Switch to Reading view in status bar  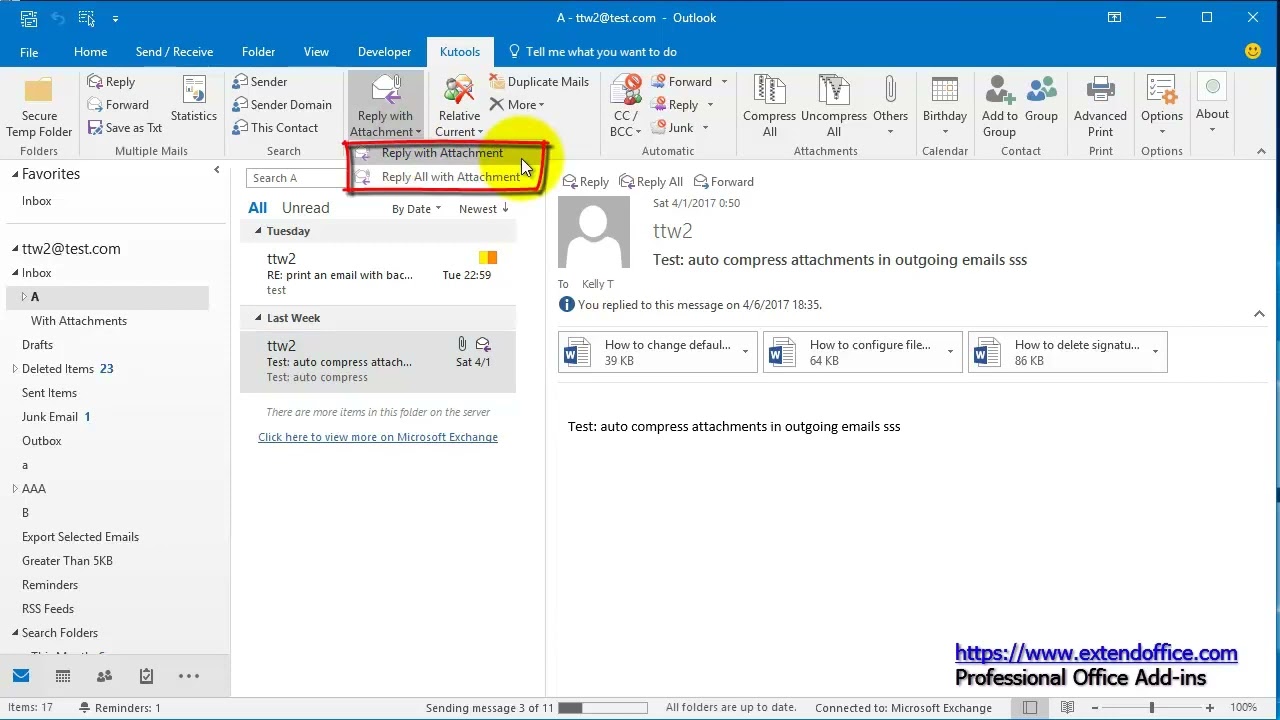[x=1068, y=708]
